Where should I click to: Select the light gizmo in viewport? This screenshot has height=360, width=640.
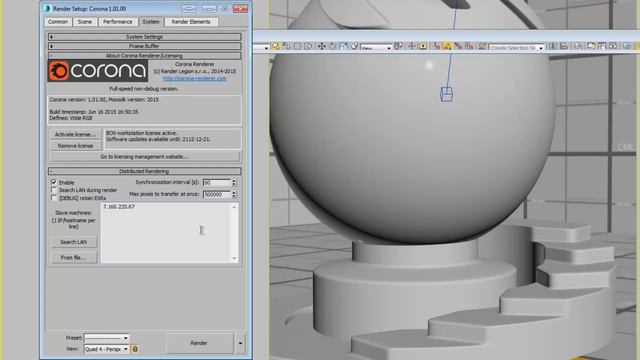click(x=446, y=94)
